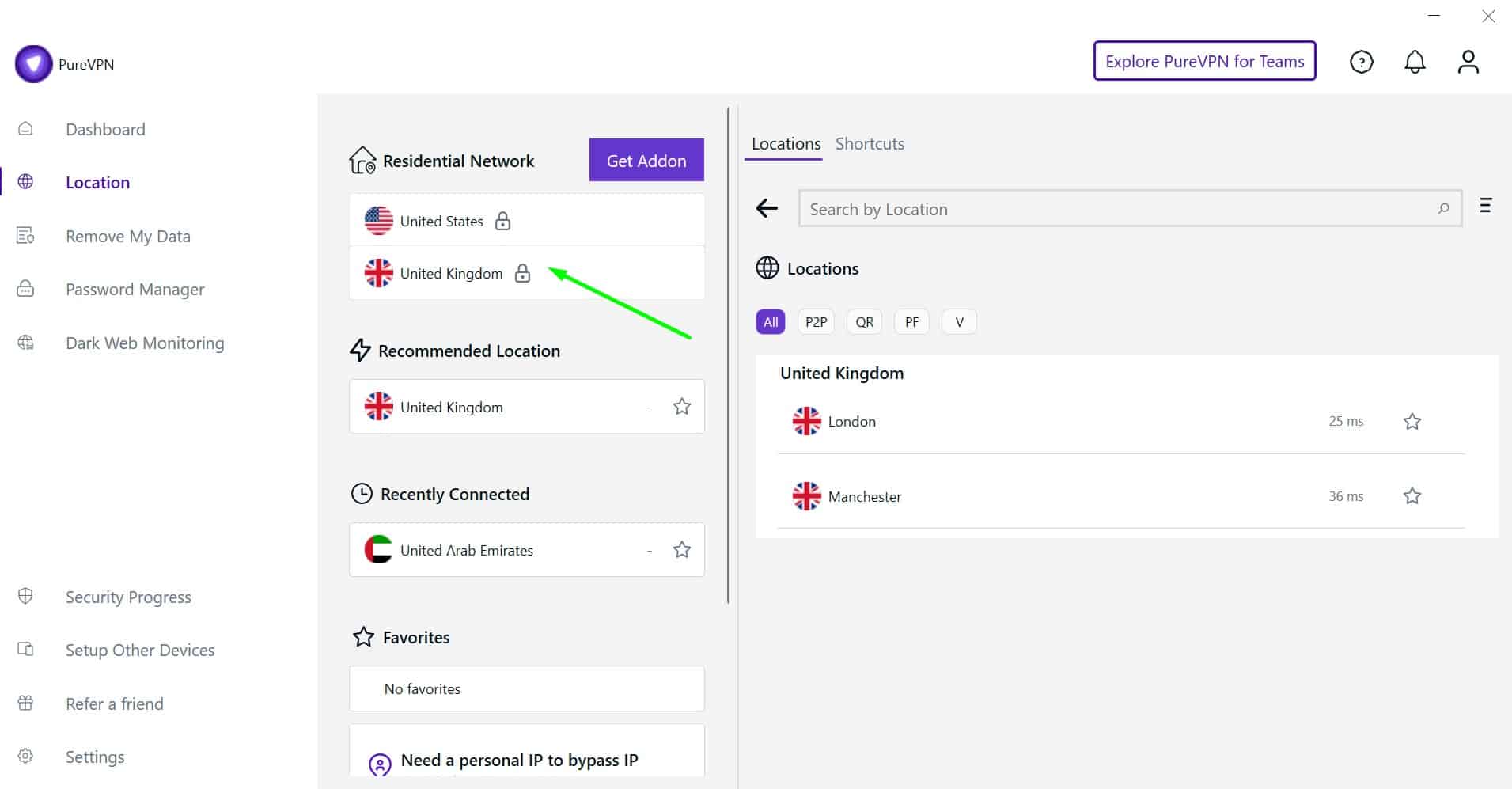This screenshot has height=789, width=1512.
Task: Click the personal IP icon at bottom
Action: click(x=380, y=764)
